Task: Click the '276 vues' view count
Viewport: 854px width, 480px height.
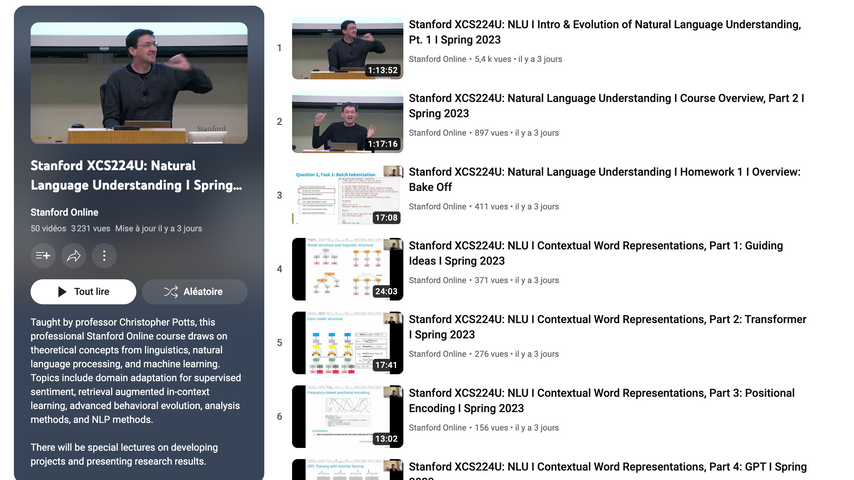Action: coord(491,354)
